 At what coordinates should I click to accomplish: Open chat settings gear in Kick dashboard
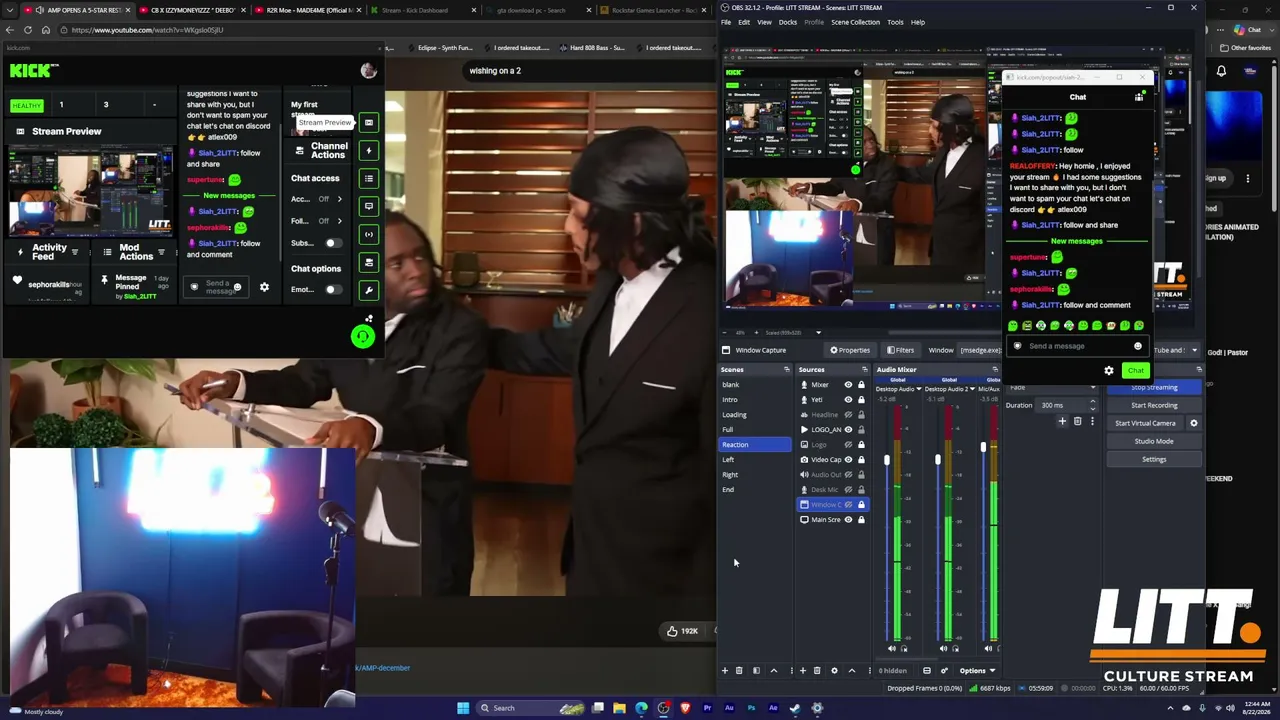pos(264,287)
